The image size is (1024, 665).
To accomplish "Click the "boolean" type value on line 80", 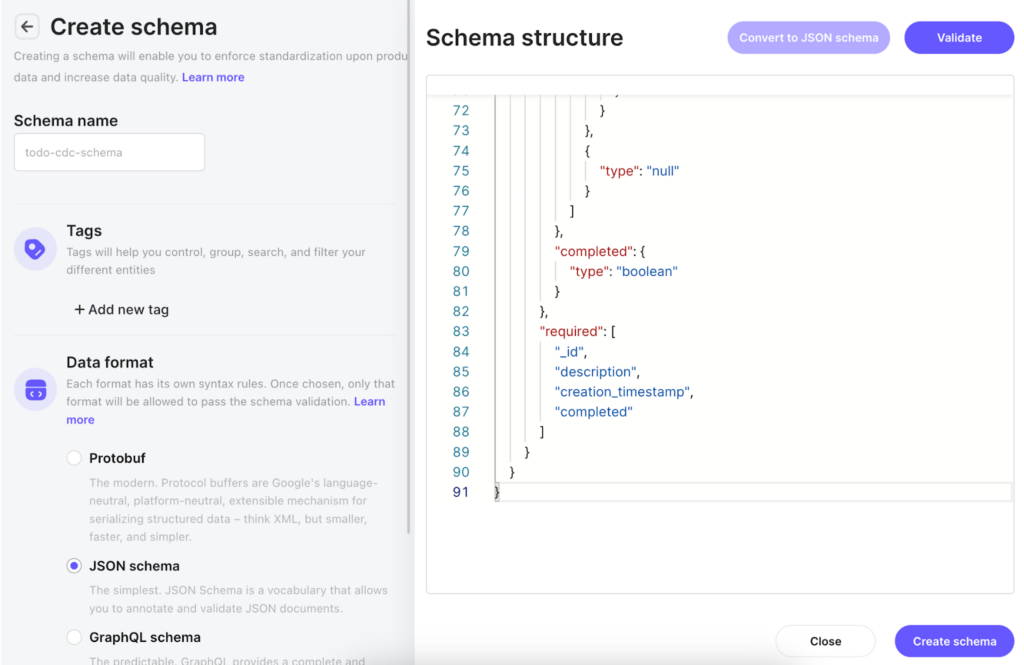I will tap(646, 271).
